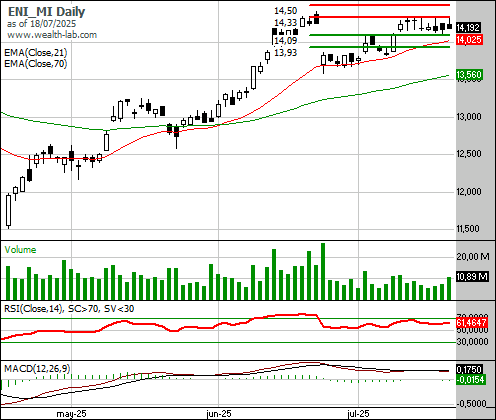Open the www.wealth-lab.com link text
The image size is (496, 420).
click(52, 35)
